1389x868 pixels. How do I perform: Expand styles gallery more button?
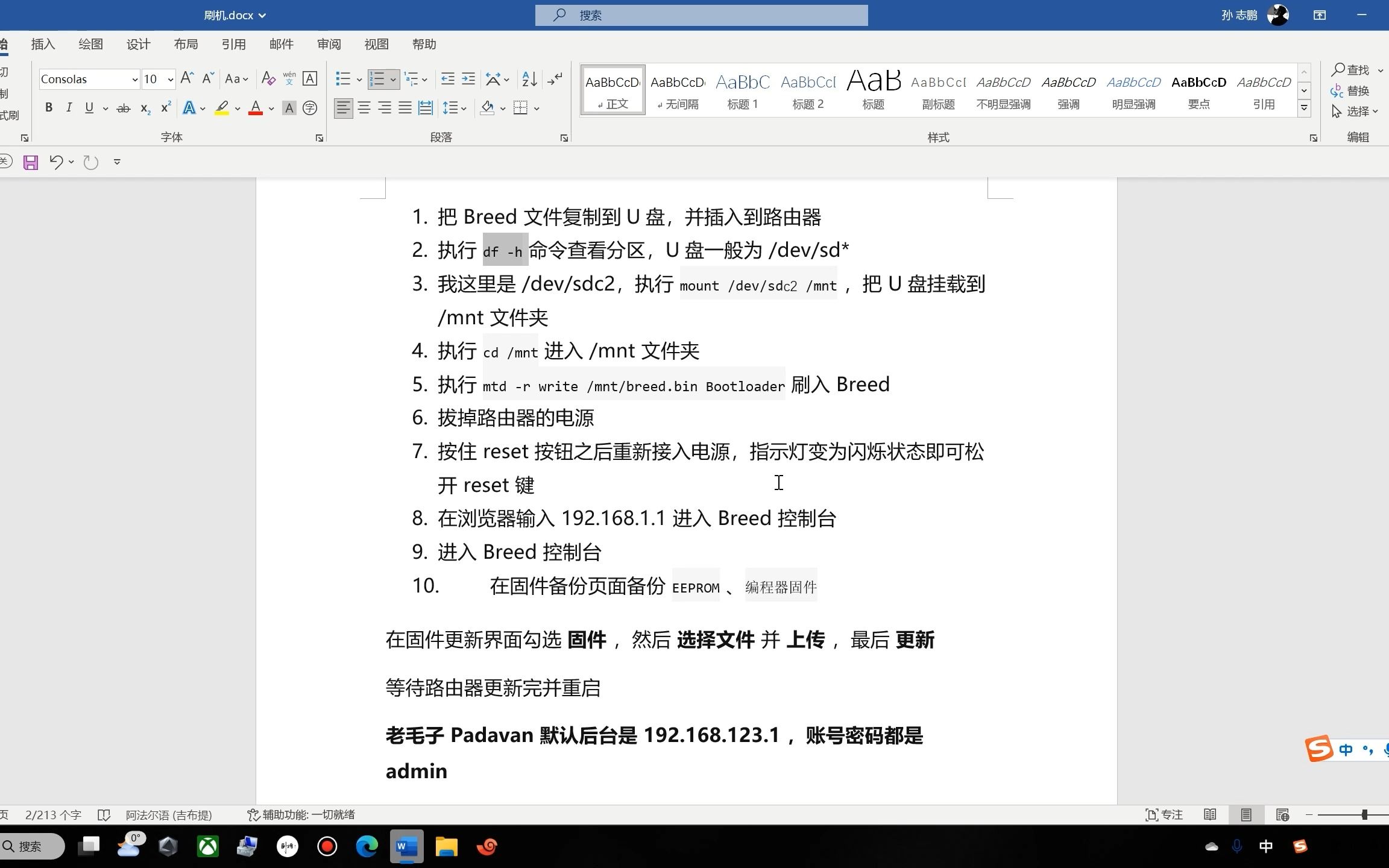pyautogui.click(x=1304, y=108)
